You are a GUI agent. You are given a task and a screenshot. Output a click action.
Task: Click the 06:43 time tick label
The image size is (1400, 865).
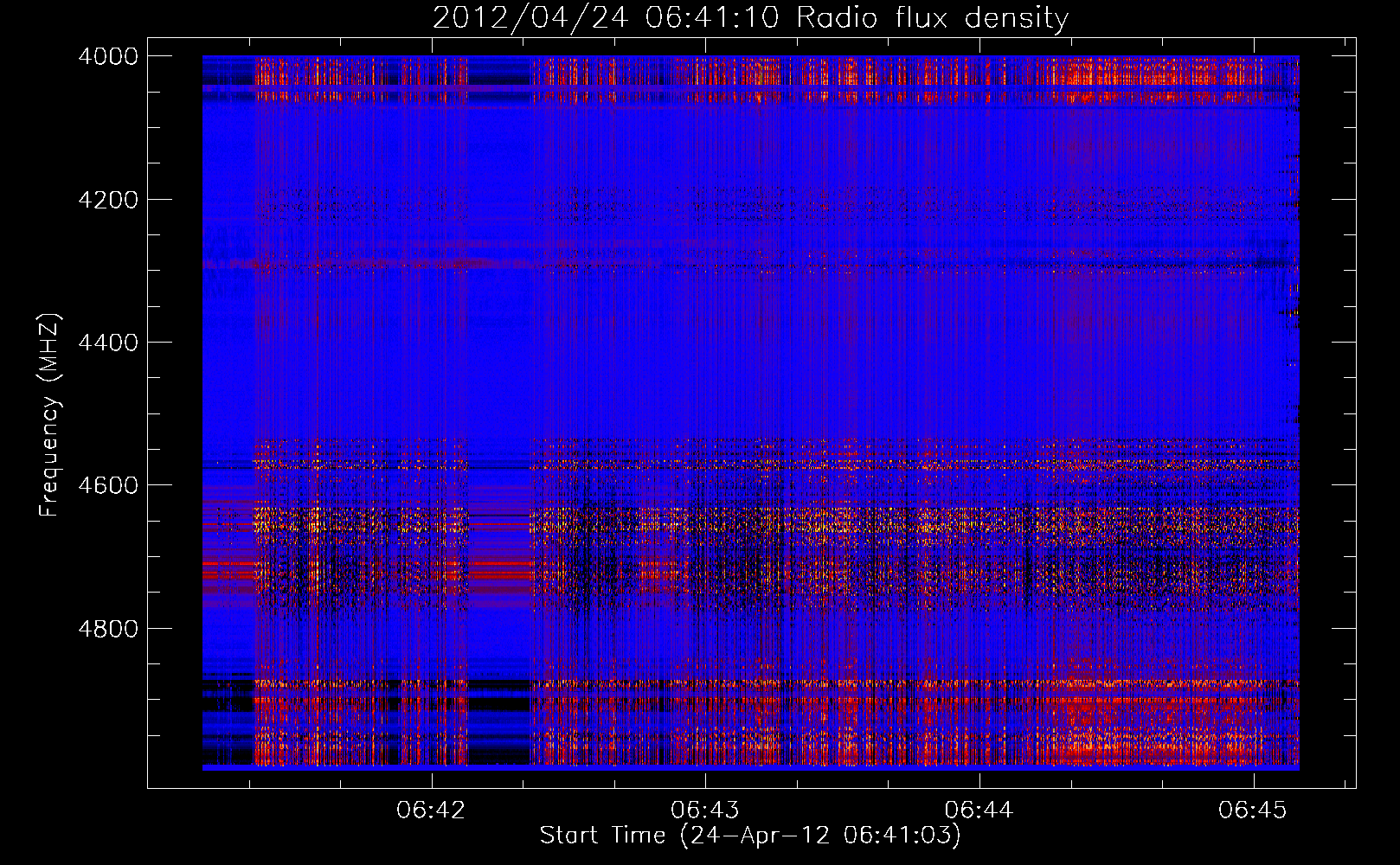click(x=705, y=810)
